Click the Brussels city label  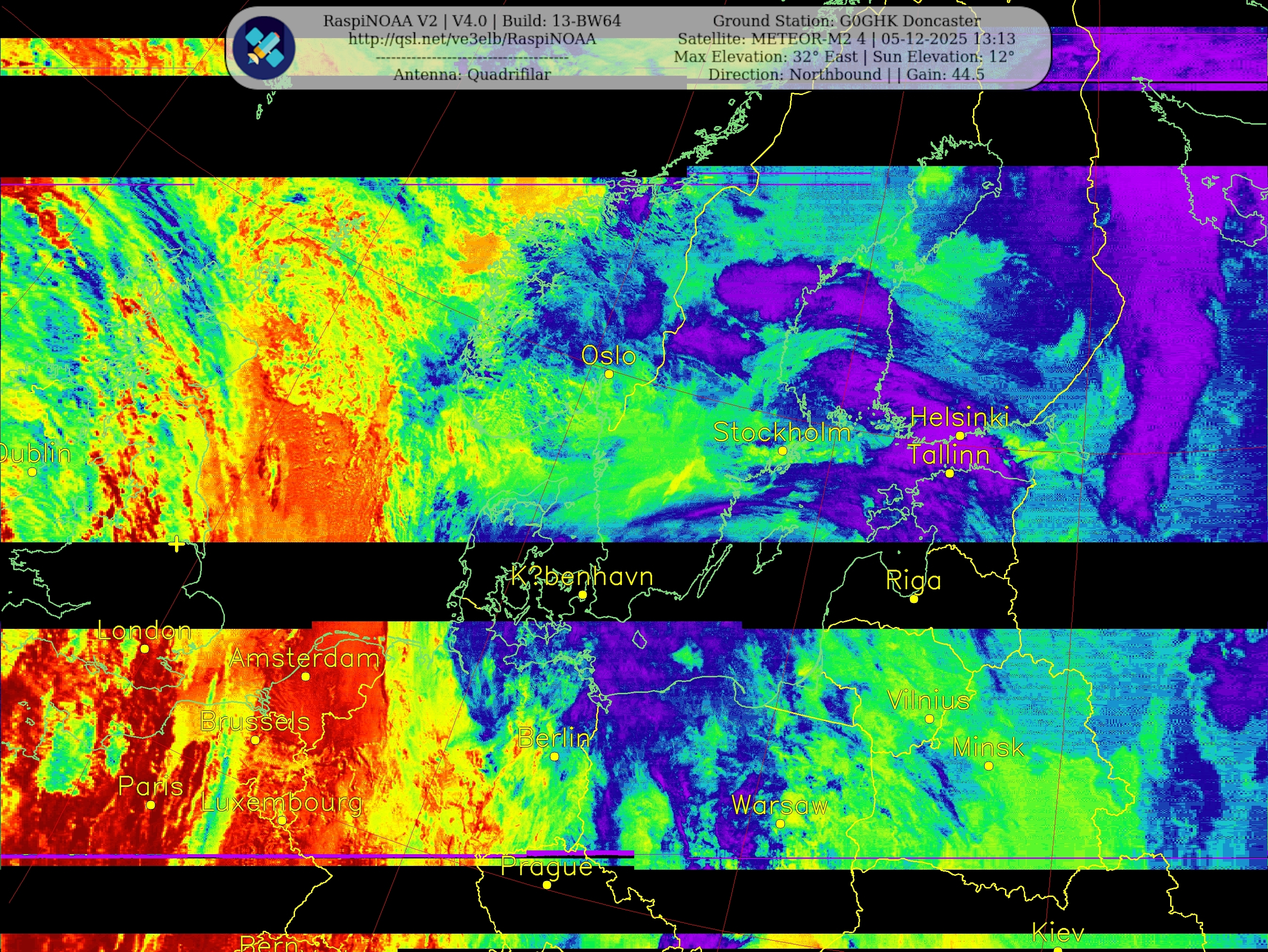[x=255, y=722]
